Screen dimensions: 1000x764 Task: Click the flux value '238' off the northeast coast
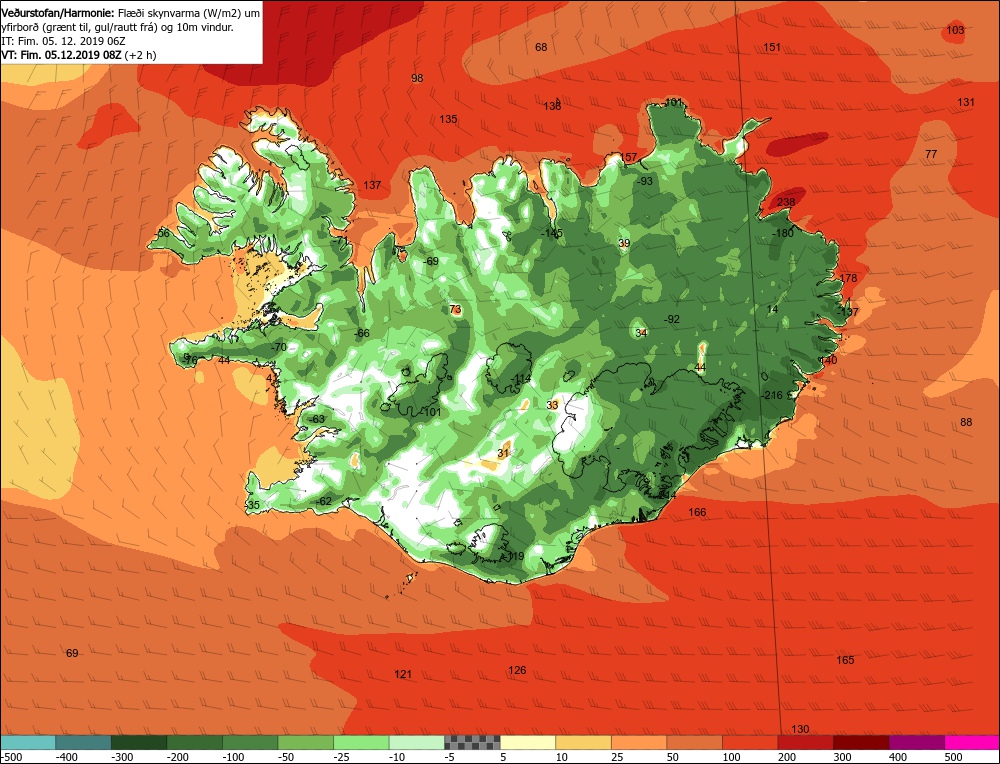(x=786, y=202)
